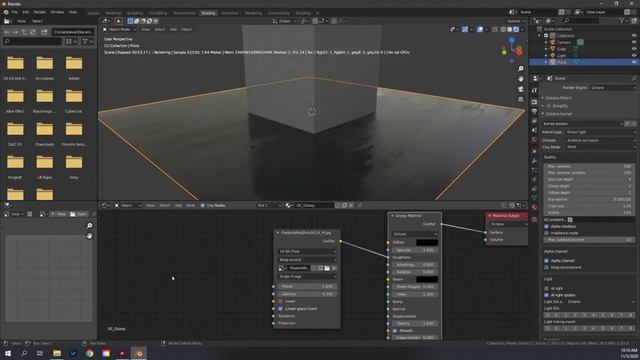Toggle Invert checkbox in texture node
This screenshot has width=640, height=360.
click(280, 301)
